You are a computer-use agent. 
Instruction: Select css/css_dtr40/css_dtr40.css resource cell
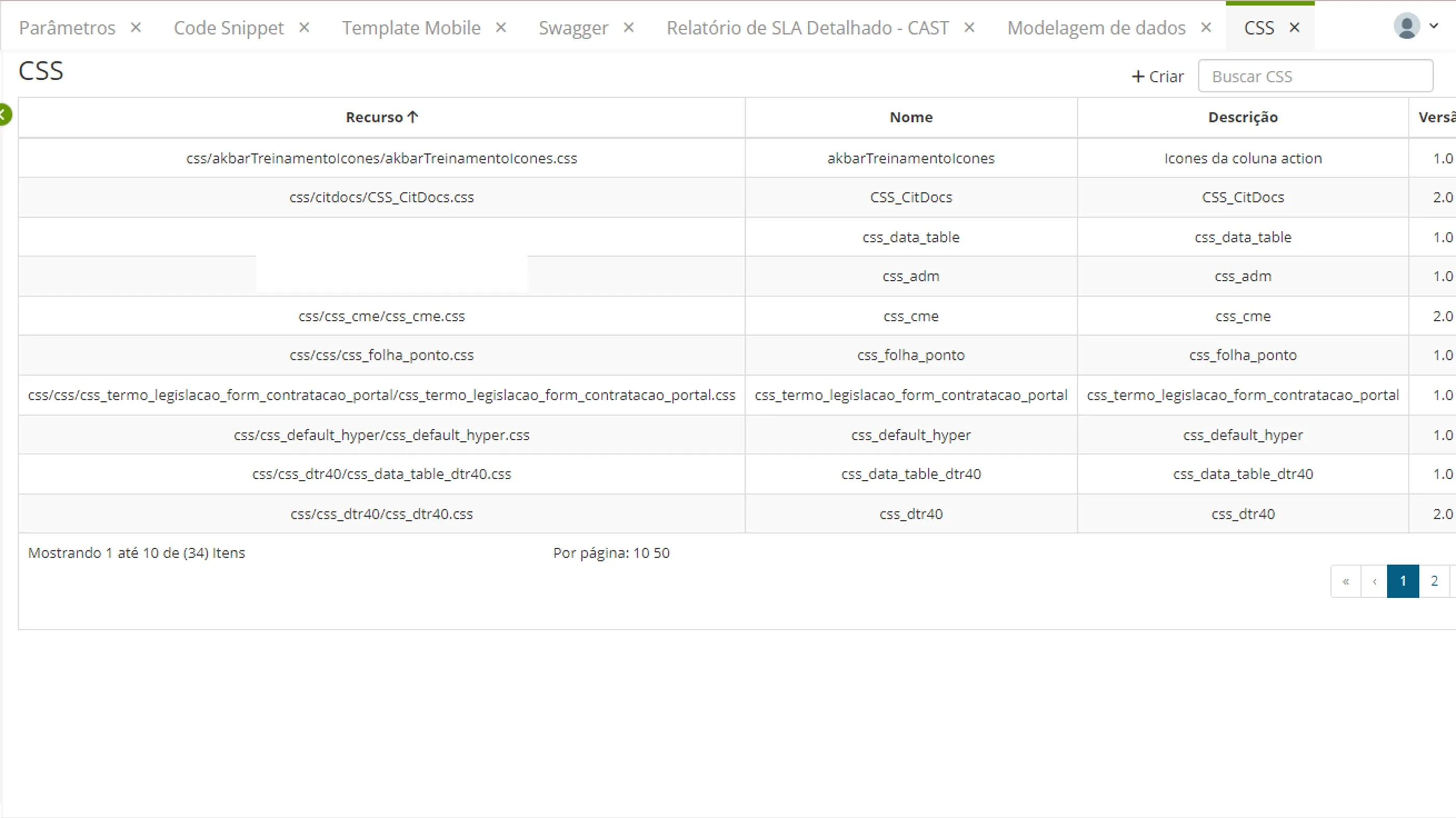coord(382,514)
